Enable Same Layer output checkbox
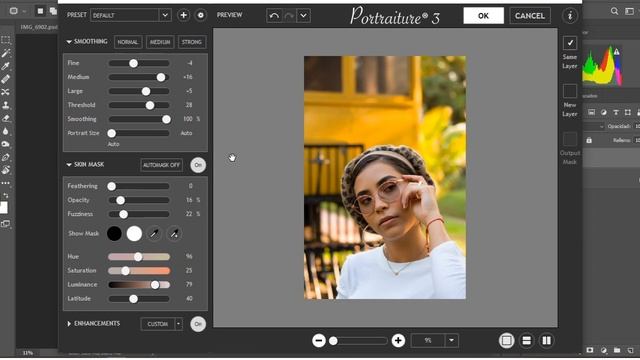Viewport: 640px width, 360px height. [570, 43]
